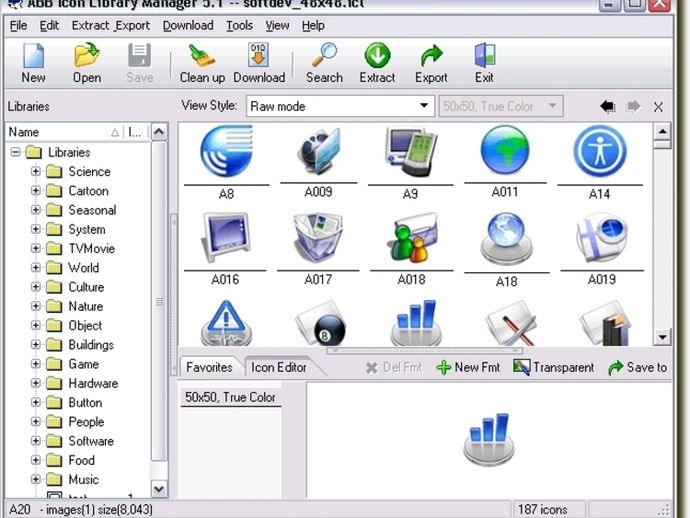Click the Download toolbar icon
690x518 pixels.
[259, 63]
